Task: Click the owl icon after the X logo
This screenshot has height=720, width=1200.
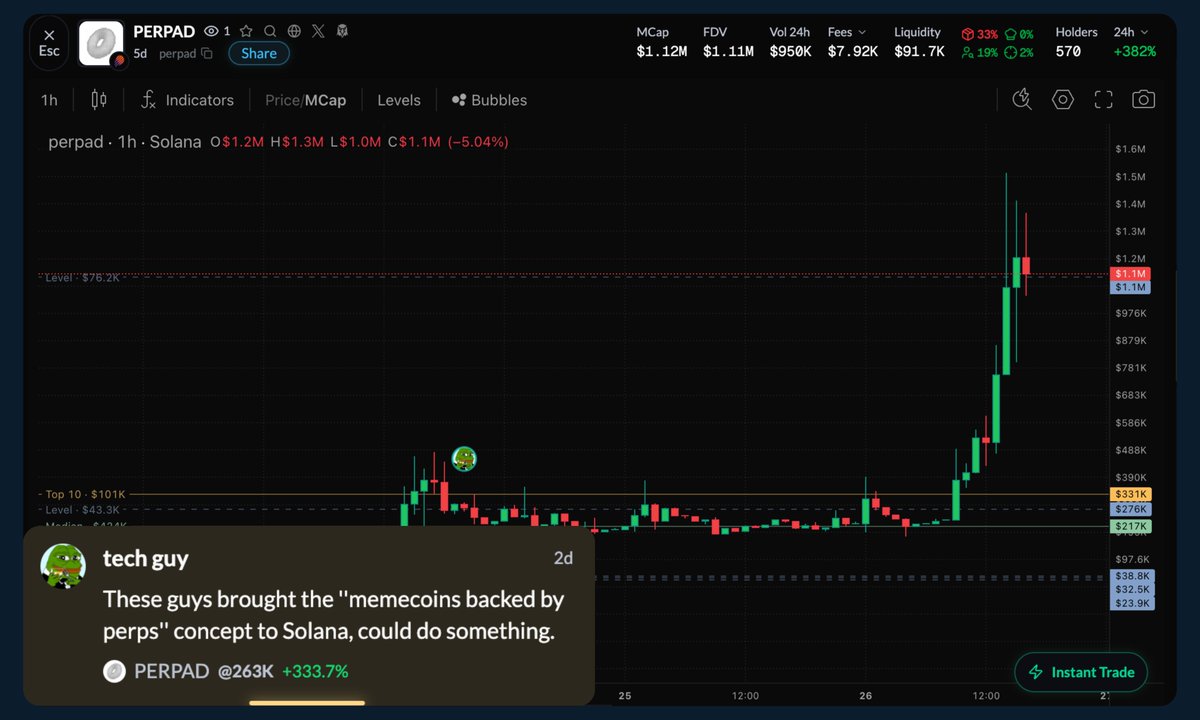Action: 342,31
